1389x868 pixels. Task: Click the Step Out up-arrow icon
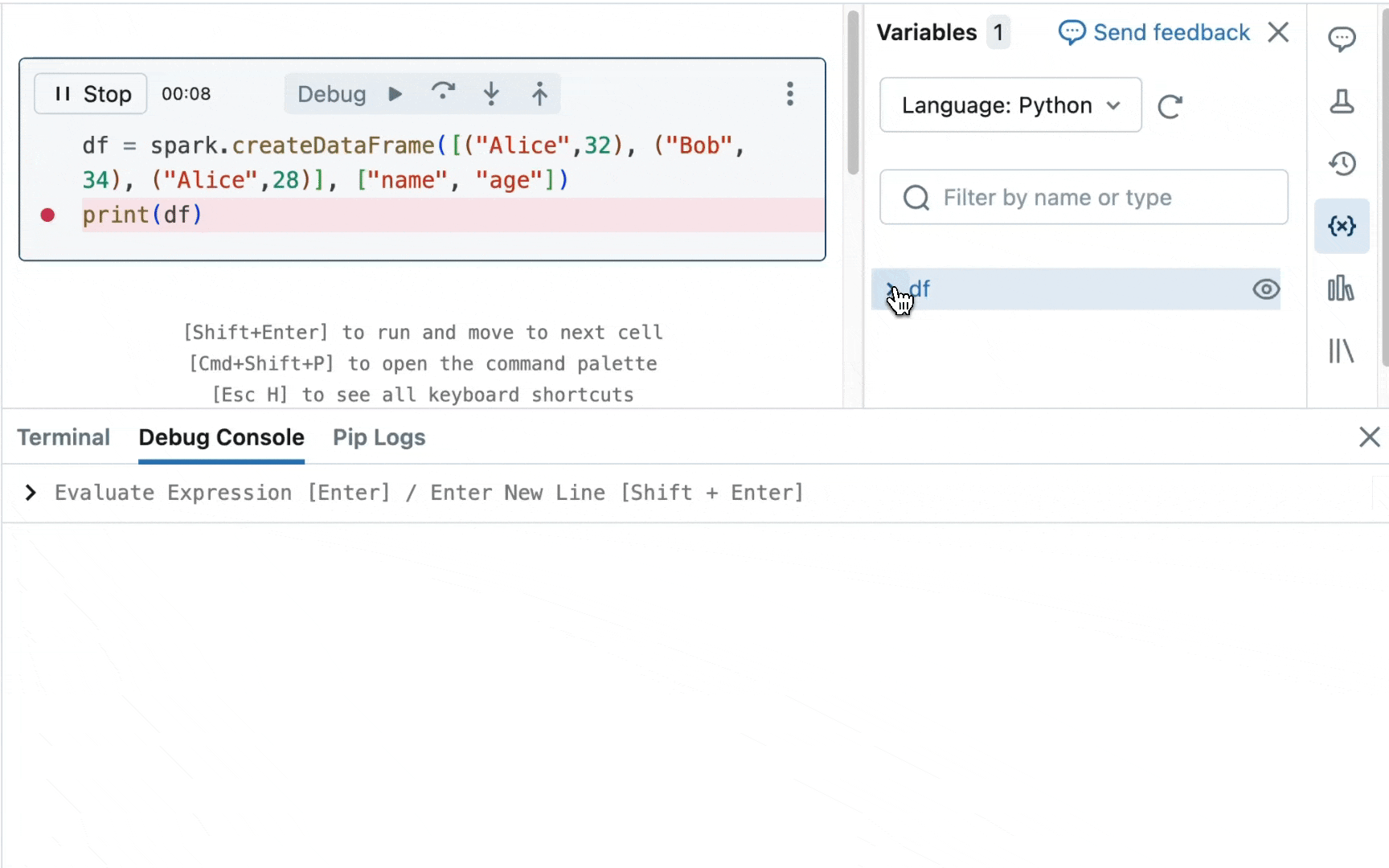pyautogui.click(x=539, y=94)
